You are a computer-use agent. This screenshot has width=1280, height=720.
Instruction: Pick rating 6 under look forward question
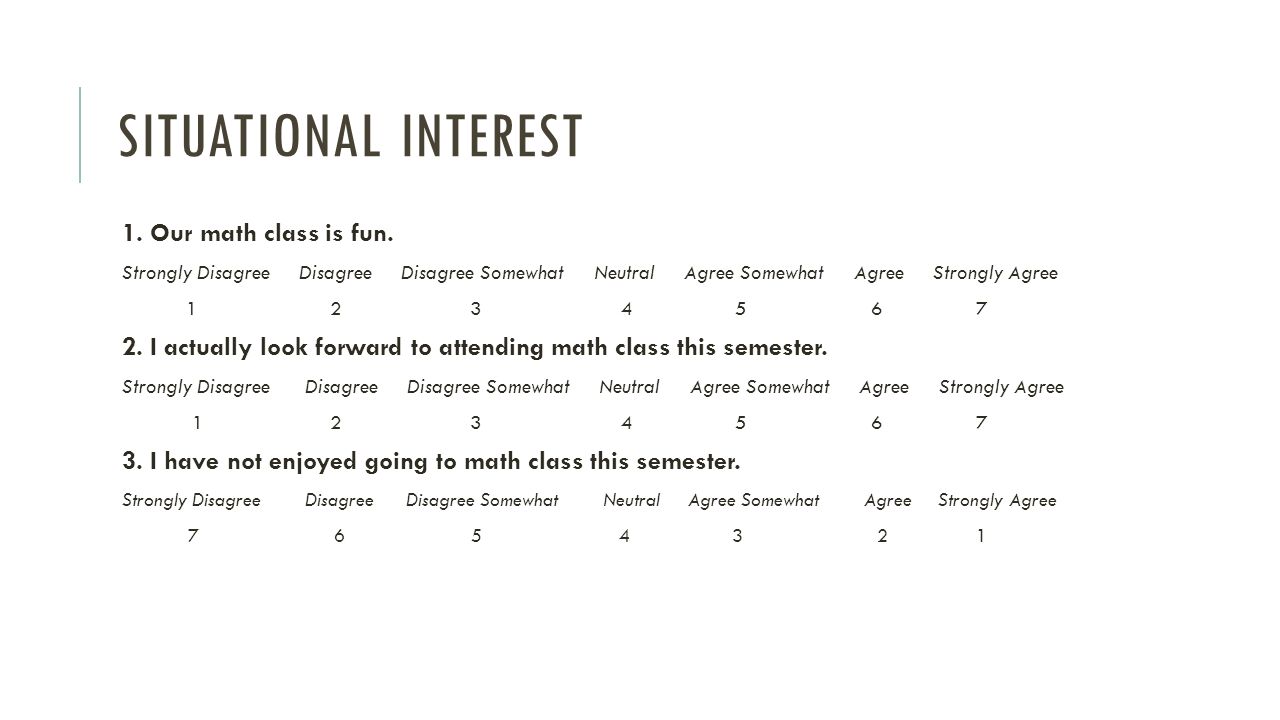coord(876,423)
